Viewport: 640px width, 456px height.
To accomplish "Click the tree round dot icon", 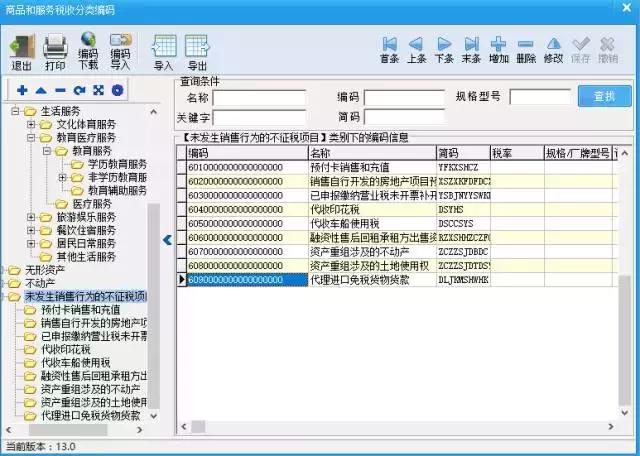I will click(118, 90).
